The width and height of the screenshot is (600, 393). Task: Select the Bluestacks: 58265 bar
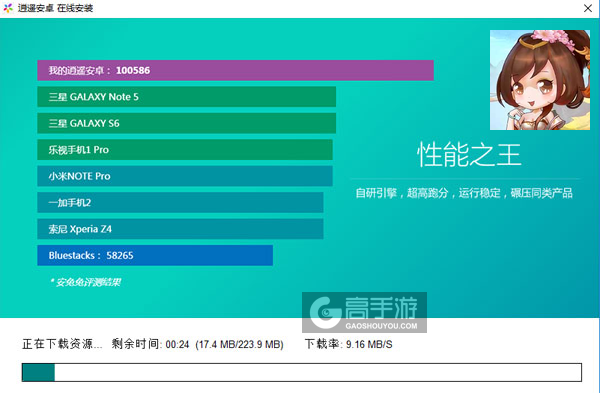pos(155,255)
